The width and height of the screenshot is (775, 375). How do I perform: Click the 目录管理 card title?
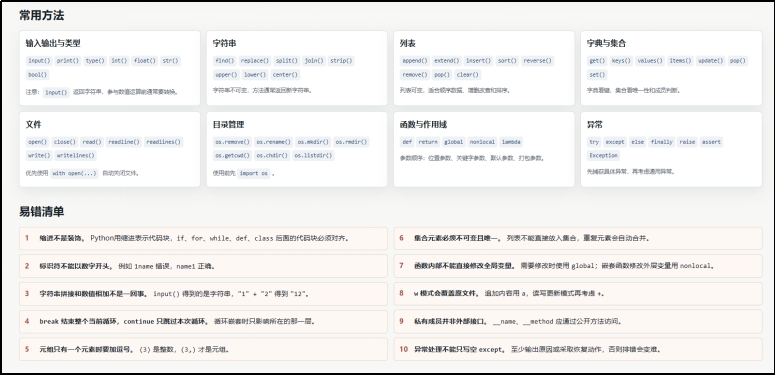[228, 125]
